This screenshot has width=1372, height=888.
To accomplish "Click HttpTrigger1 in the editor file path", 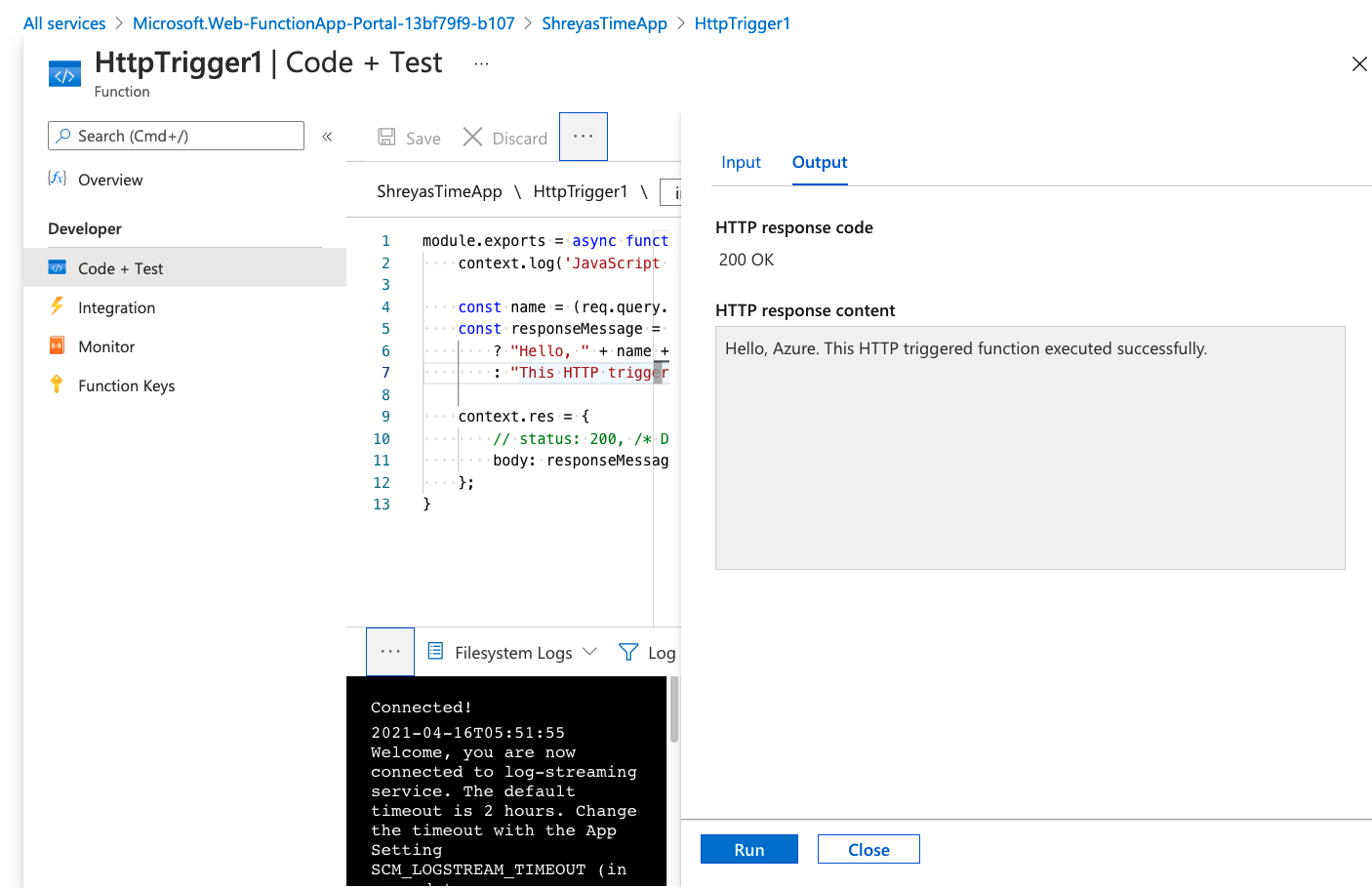I will tap(581, 191).
